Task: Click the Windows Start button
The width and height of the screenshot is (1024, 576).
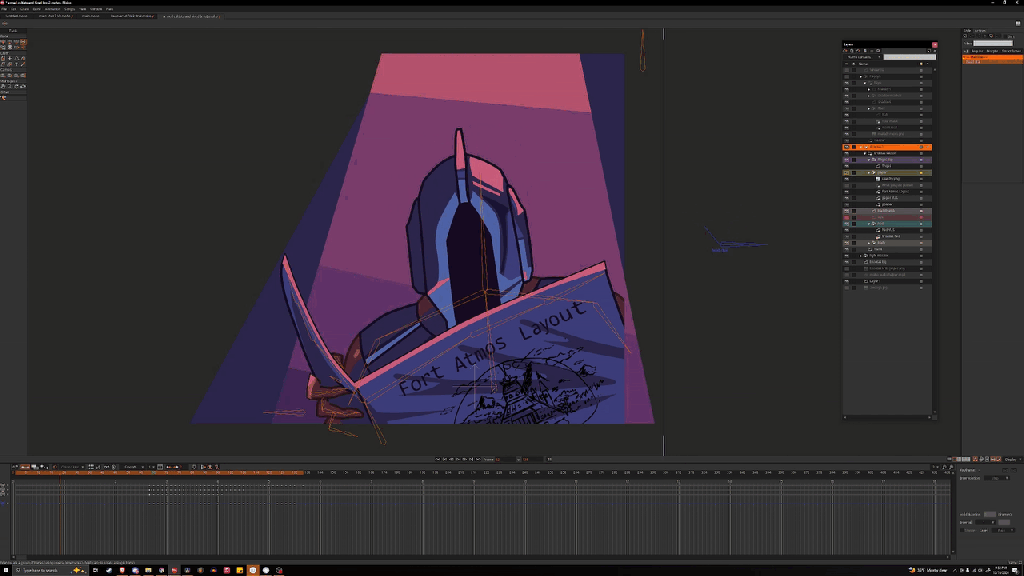Action: coord(7,570)
